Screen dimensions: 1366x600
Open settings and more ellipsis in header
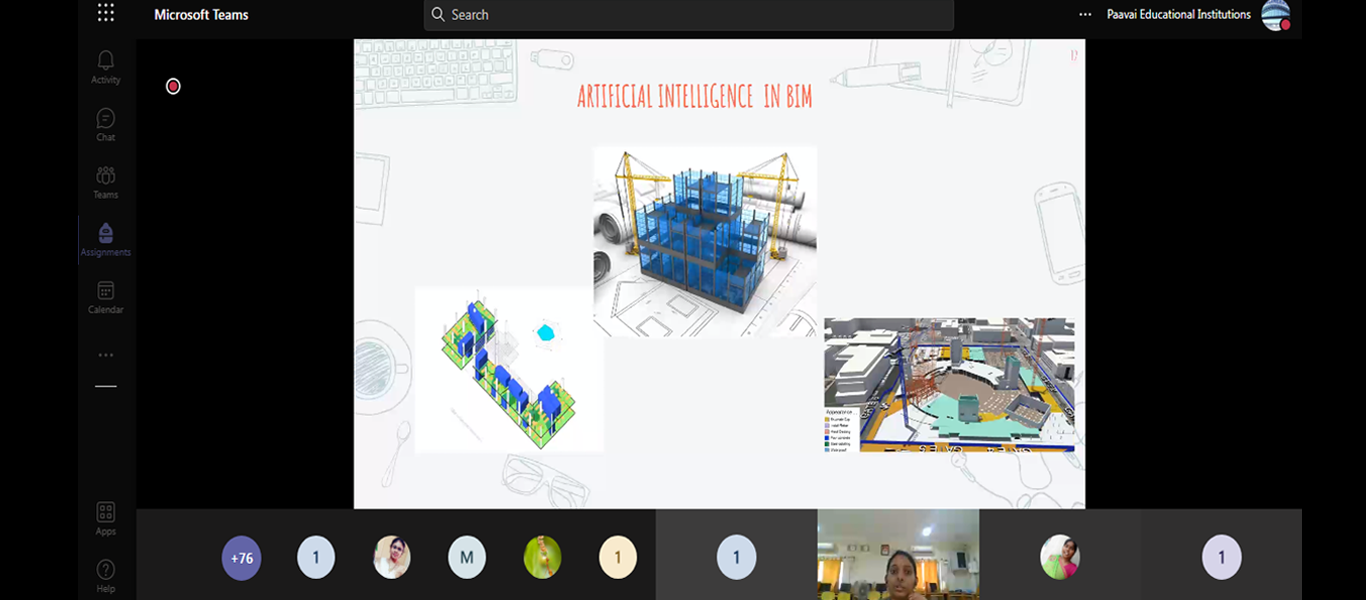1085,15
